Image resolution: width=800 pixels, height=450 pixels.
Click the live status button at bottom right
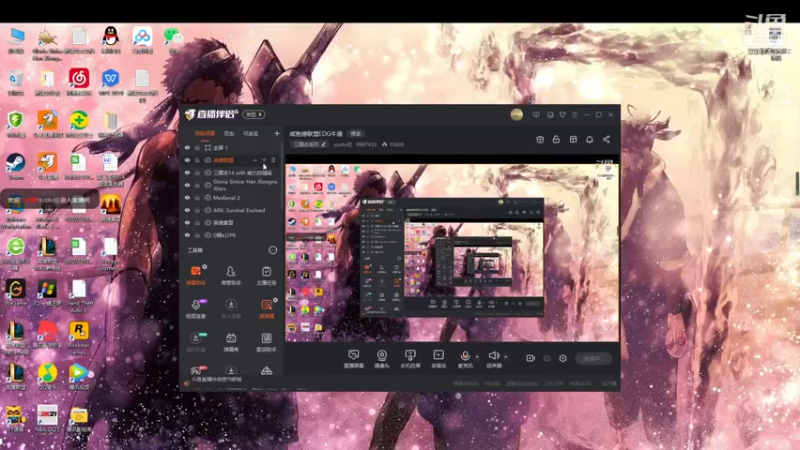coord(593,359)
